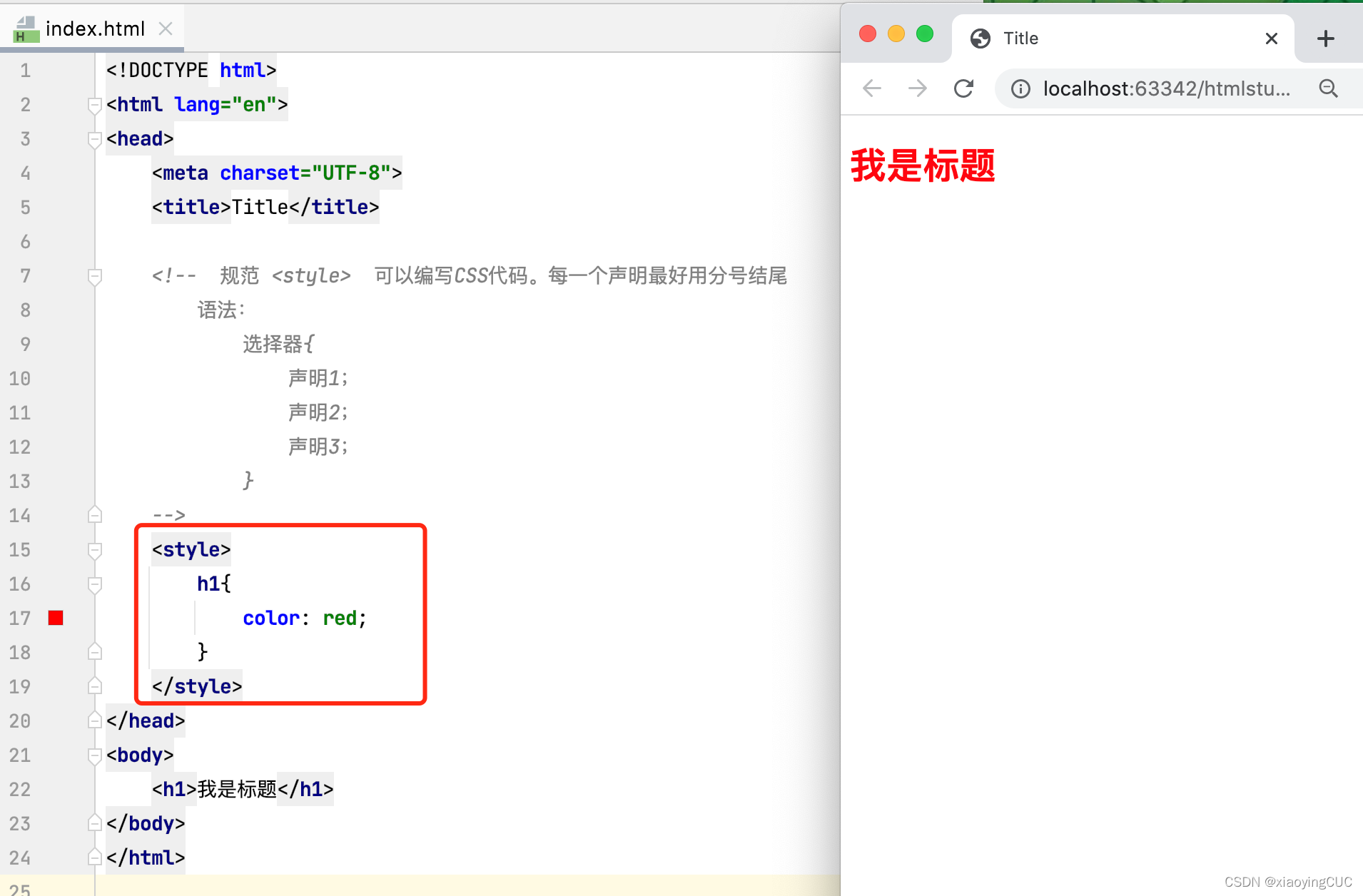Click the comment end fold marker on line 14
Screen dimensions: 1363x896
pyautogui.click(x=94, y=515)
